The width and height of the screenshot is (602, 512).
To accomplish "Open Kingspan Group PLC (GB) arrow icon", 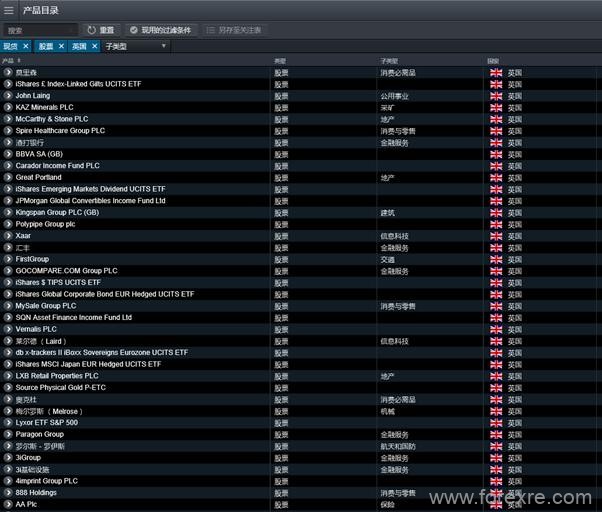I will [x=8, y=212].
